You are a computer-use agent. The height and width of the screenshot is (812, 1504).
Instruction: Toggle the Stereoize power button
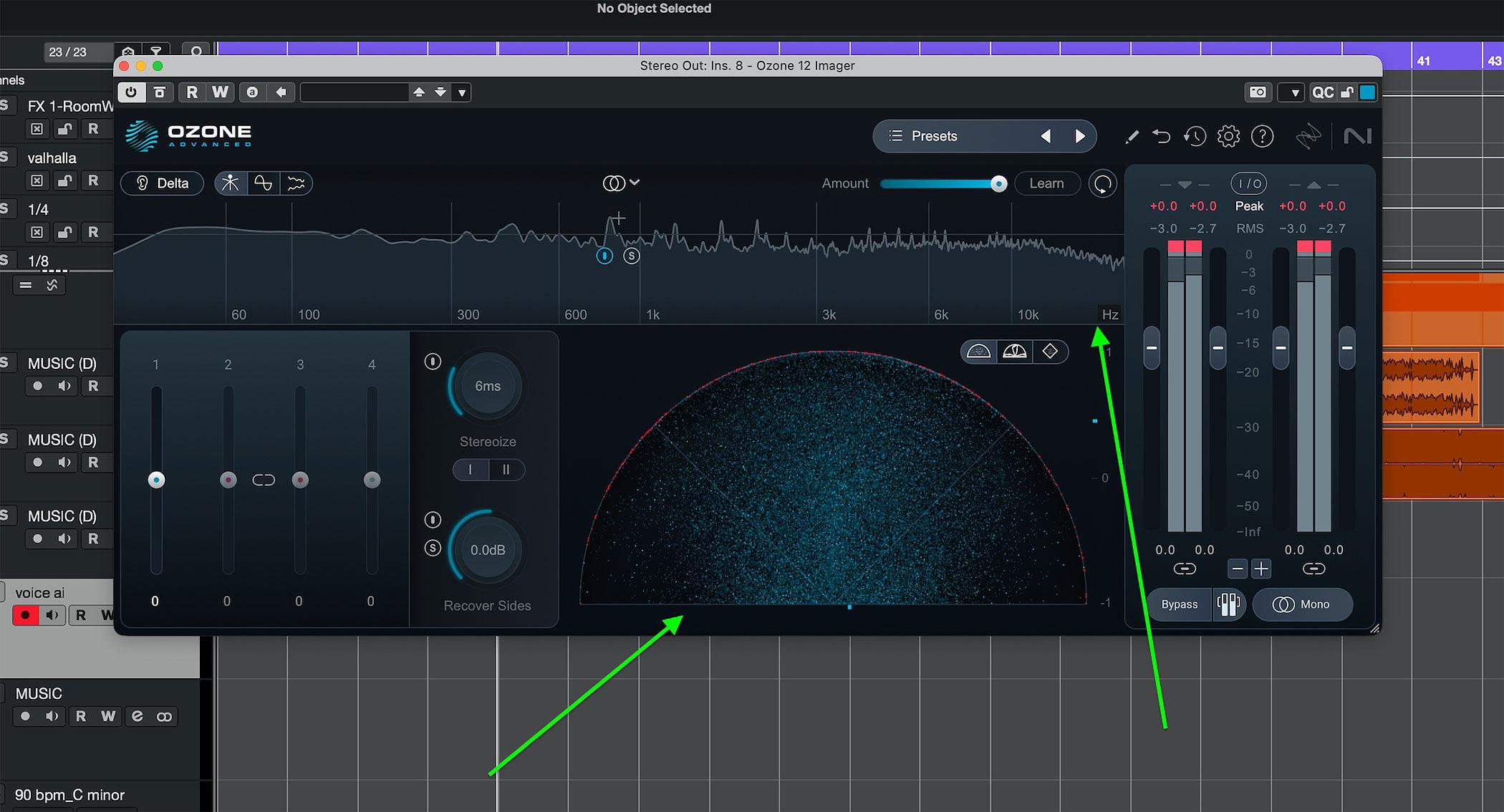point(433,362)
